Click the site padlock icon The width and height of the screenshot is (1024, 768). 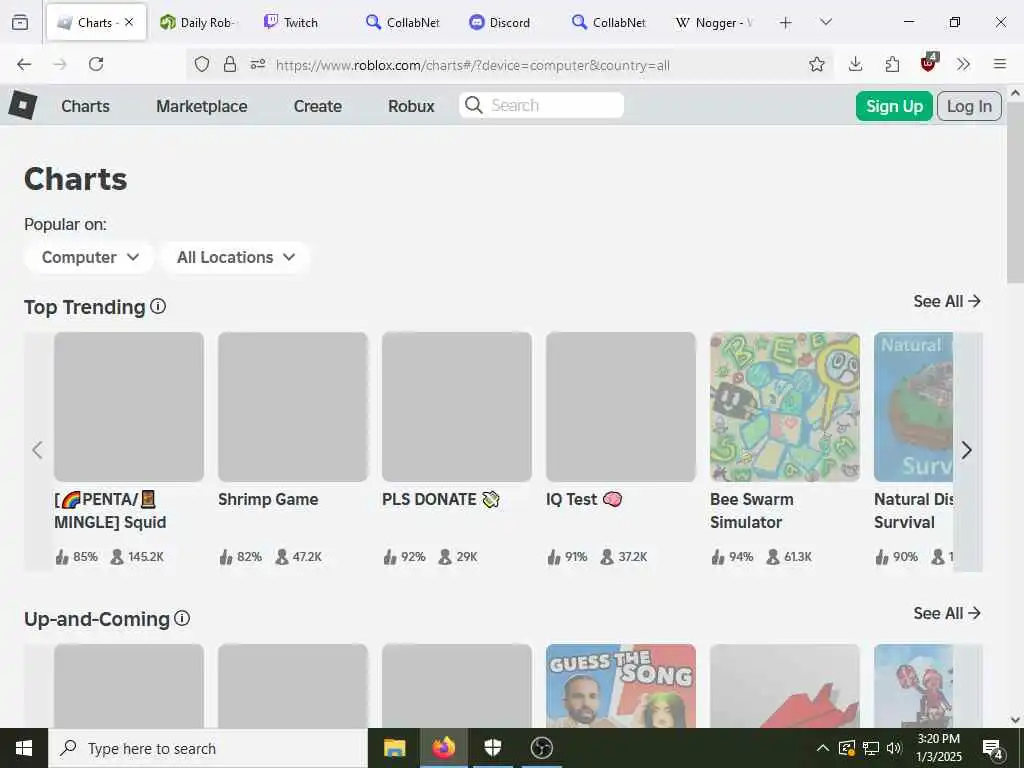[230, 64]
